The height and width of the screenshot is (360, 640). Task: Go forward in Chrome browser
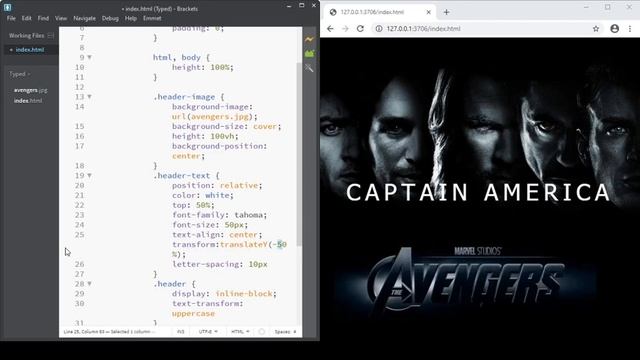click(x=345, y=29)
